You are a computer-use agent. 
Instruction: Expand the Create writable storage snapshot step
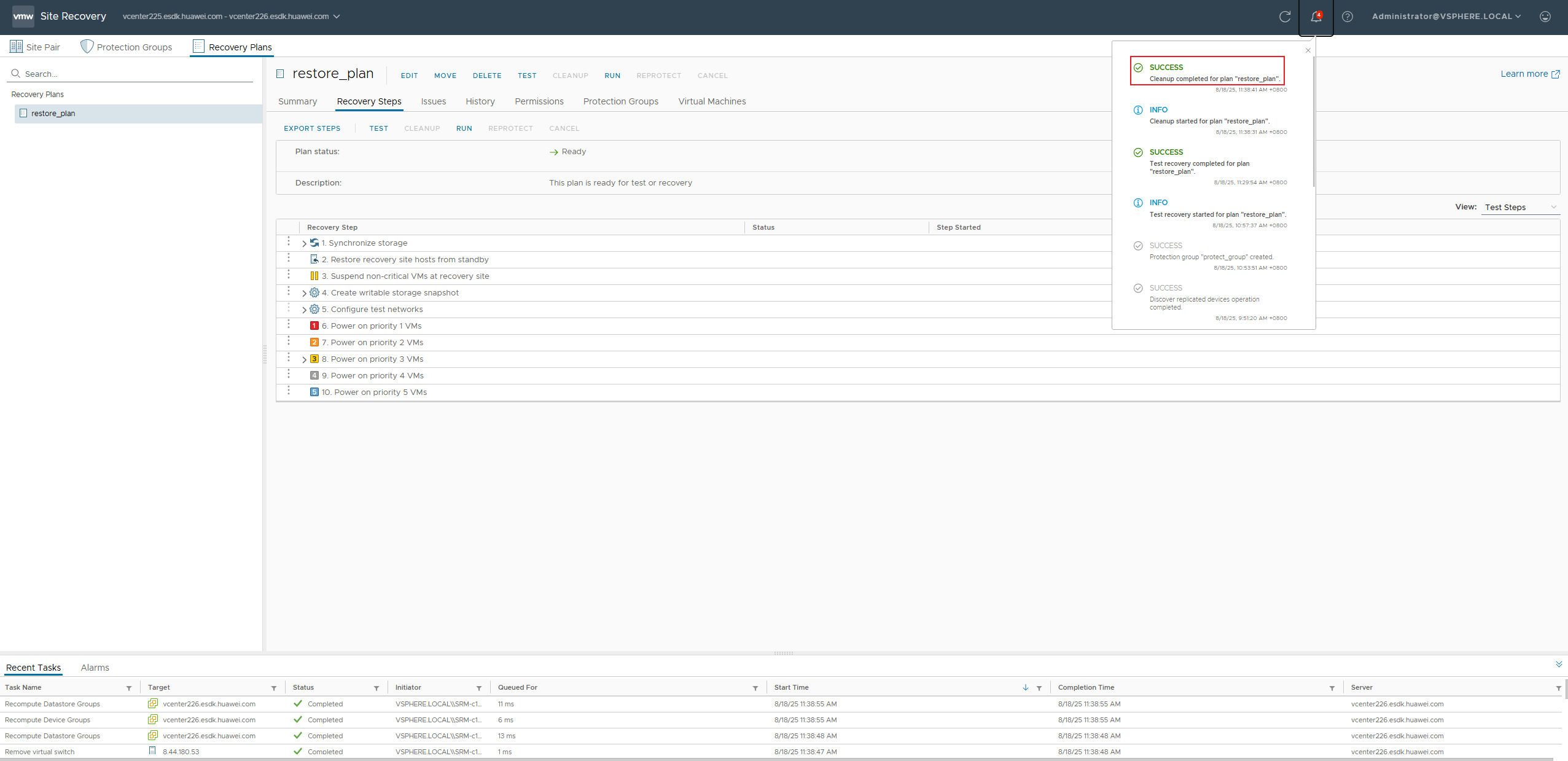click(x=304, y=294)
